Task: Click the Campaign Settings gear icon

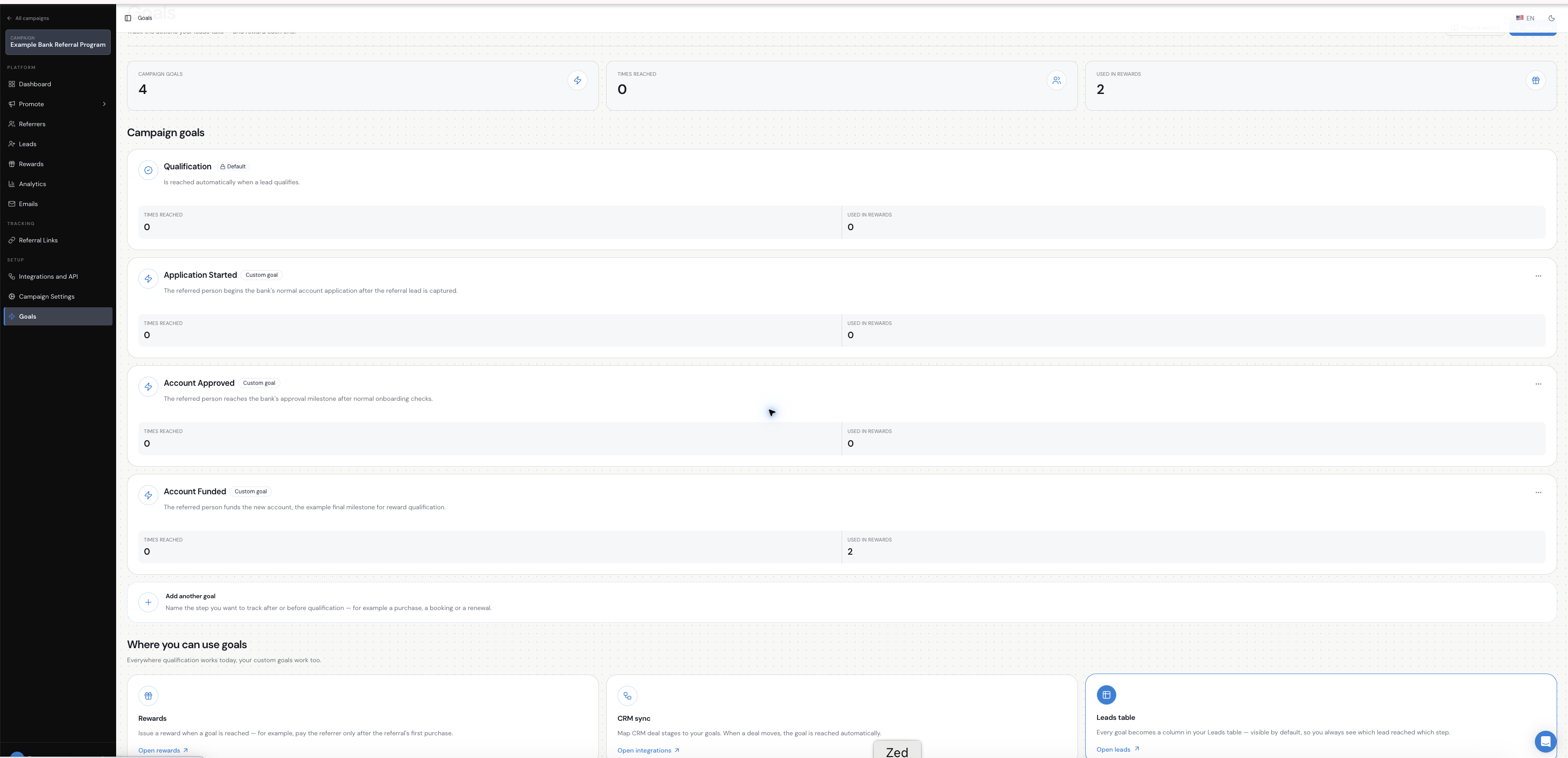Action: 11,296
